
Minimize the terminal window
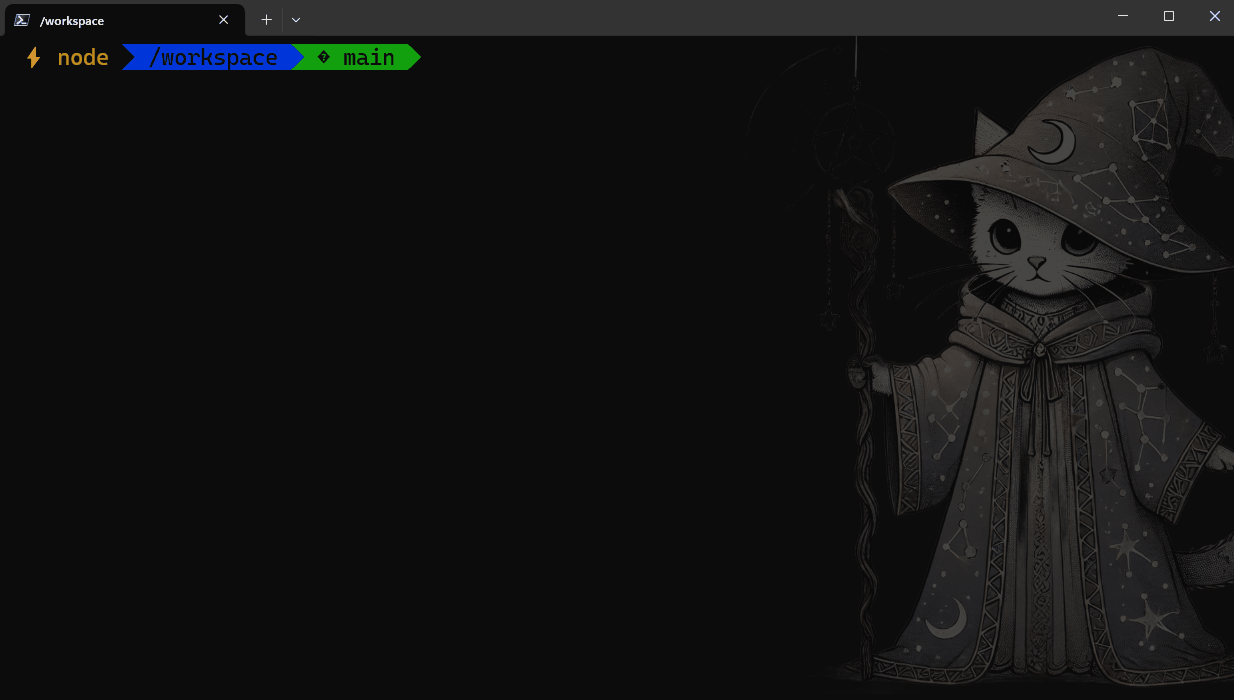click(x=1123, y=16)
